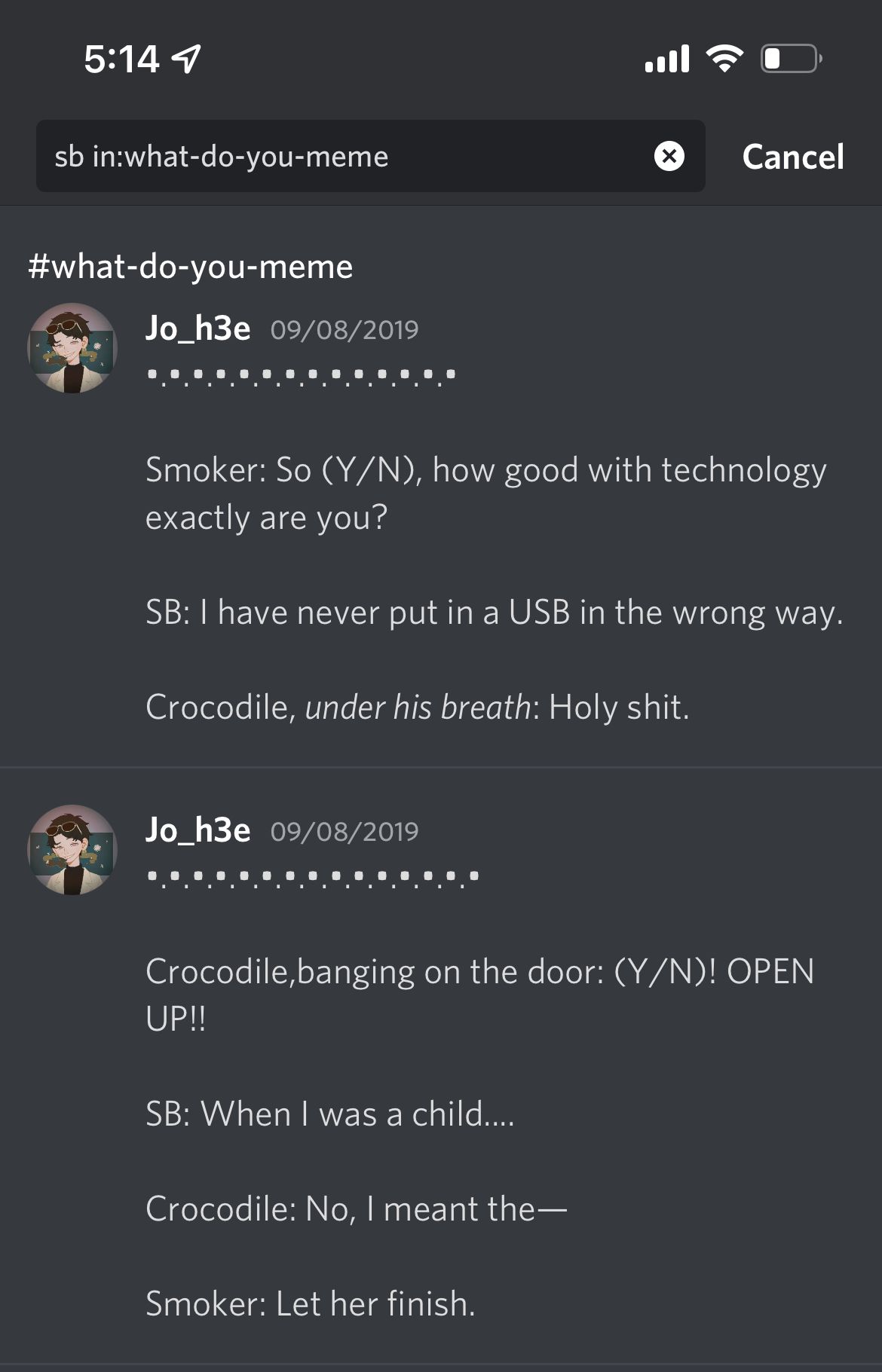Tap the cellular signal bars icon

[667, 59]
